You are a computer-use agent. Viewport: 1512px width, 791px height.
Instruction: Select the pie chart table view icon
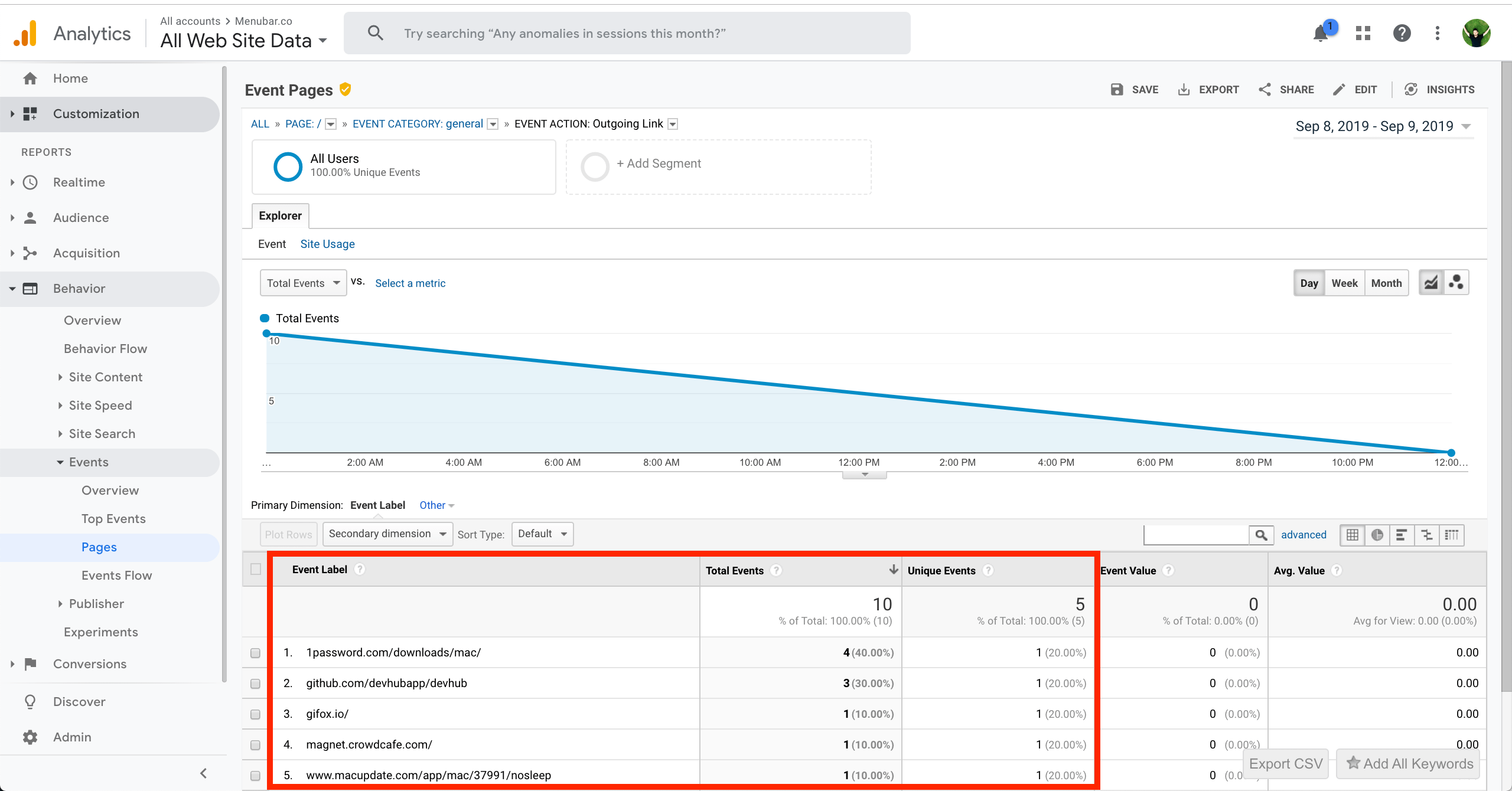tap(1377, 535)
